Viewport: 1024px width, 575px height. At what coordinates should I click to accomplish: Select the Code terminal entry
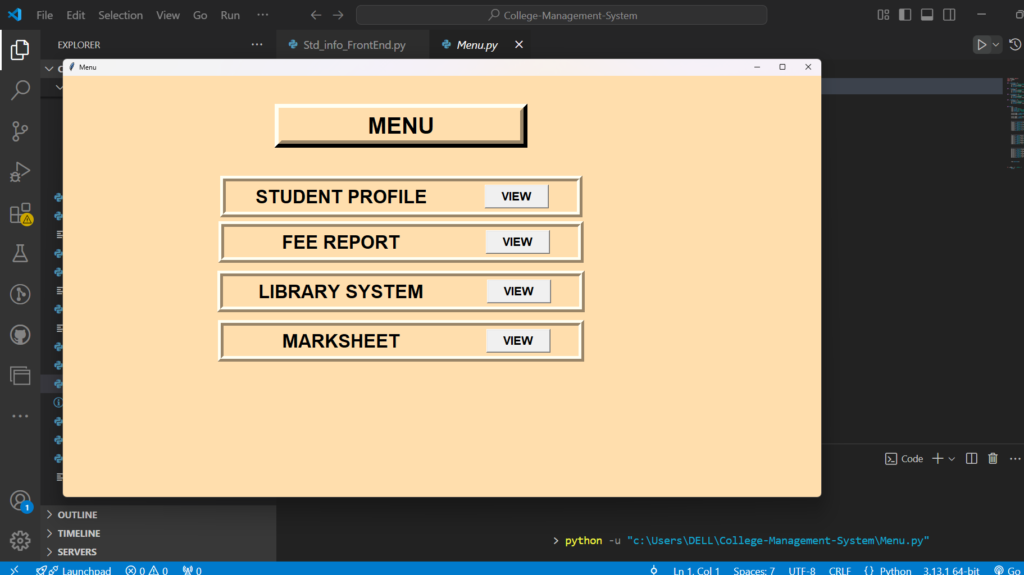pos(904,459)
